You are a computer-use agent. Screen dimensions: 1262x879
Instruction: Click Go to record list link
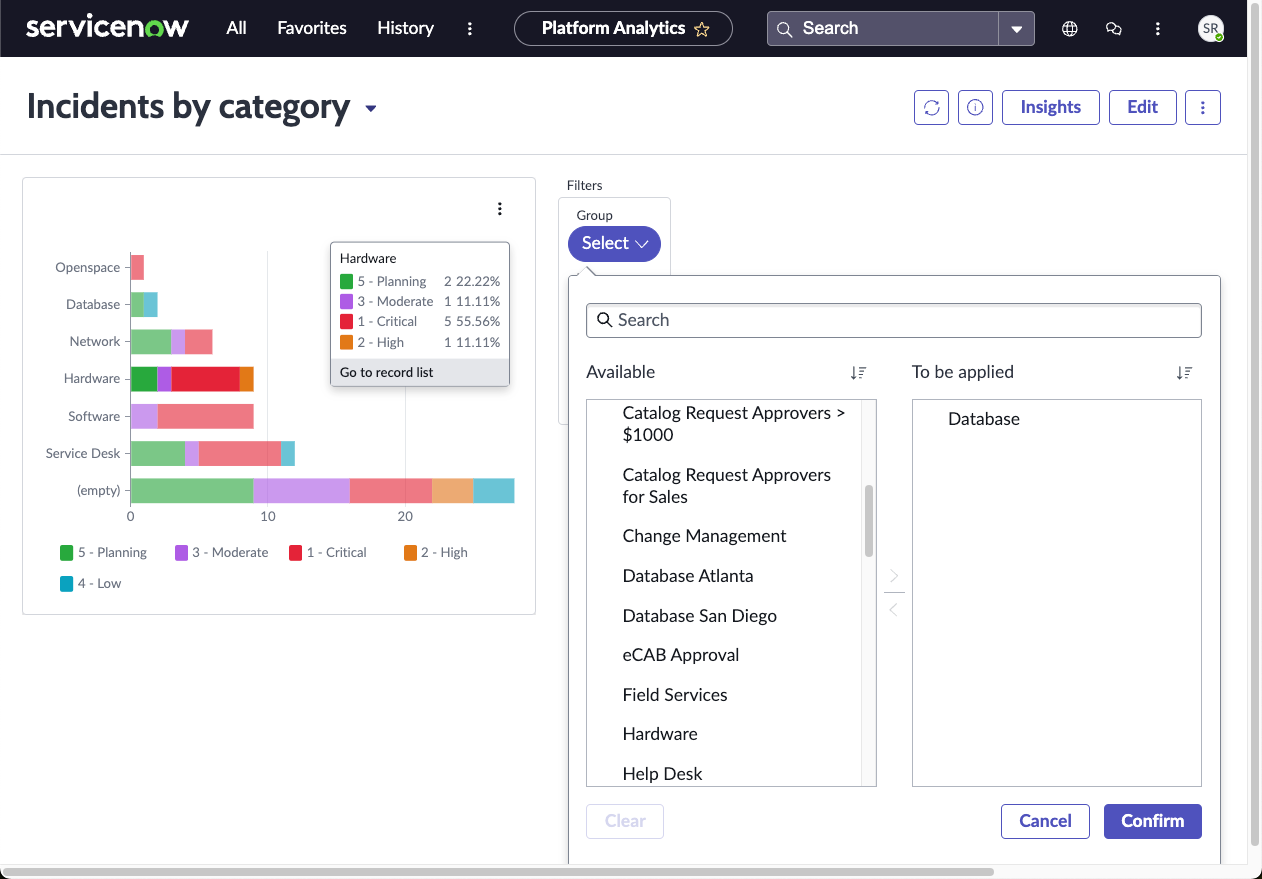pos(387,372)
